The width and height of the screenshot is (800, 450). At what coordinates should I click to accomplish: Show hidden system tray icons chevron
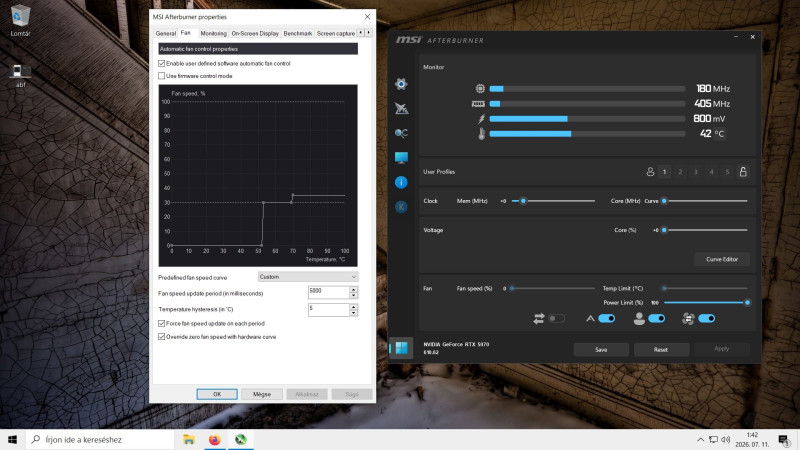[701, 439]
